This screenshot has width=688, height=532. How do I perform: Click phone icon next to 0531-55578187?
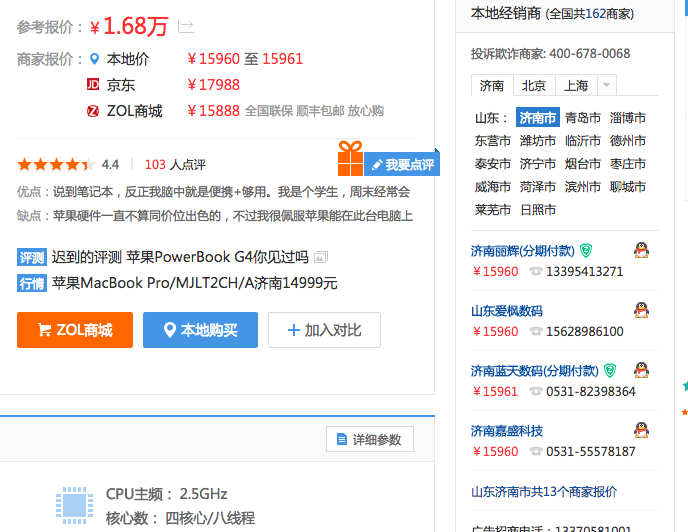[536, 451]
